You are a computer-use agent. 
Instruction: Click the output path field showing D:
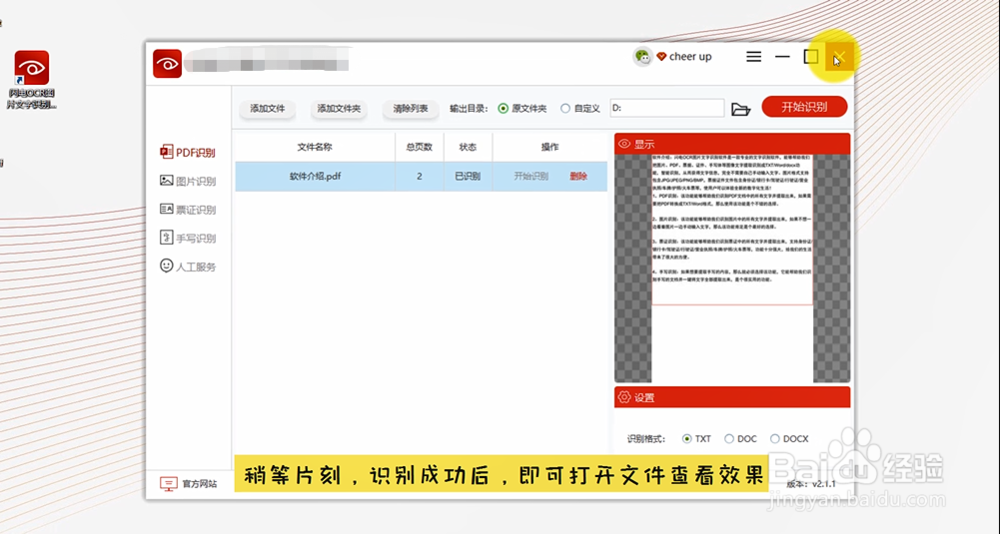coord(666,108)
